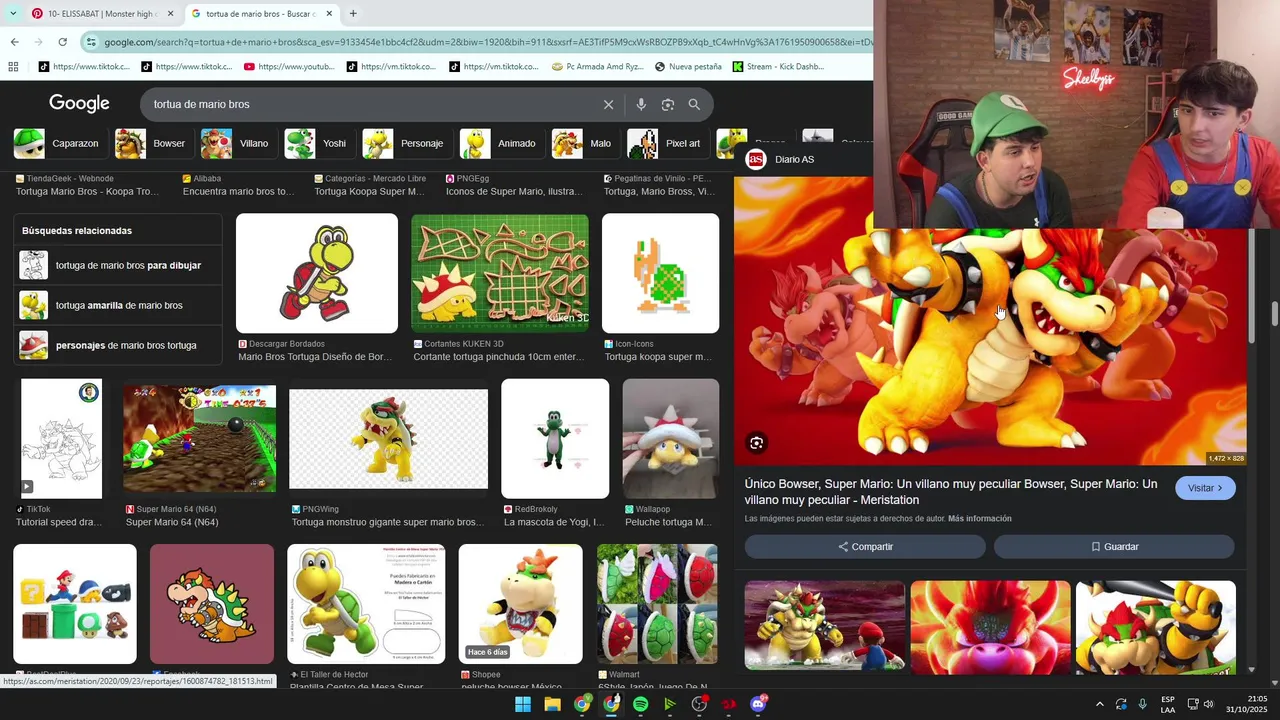Screen dimensions: 1280x720
Task: Open the Shopee peluche Bowser image
Action: [520, 604]
